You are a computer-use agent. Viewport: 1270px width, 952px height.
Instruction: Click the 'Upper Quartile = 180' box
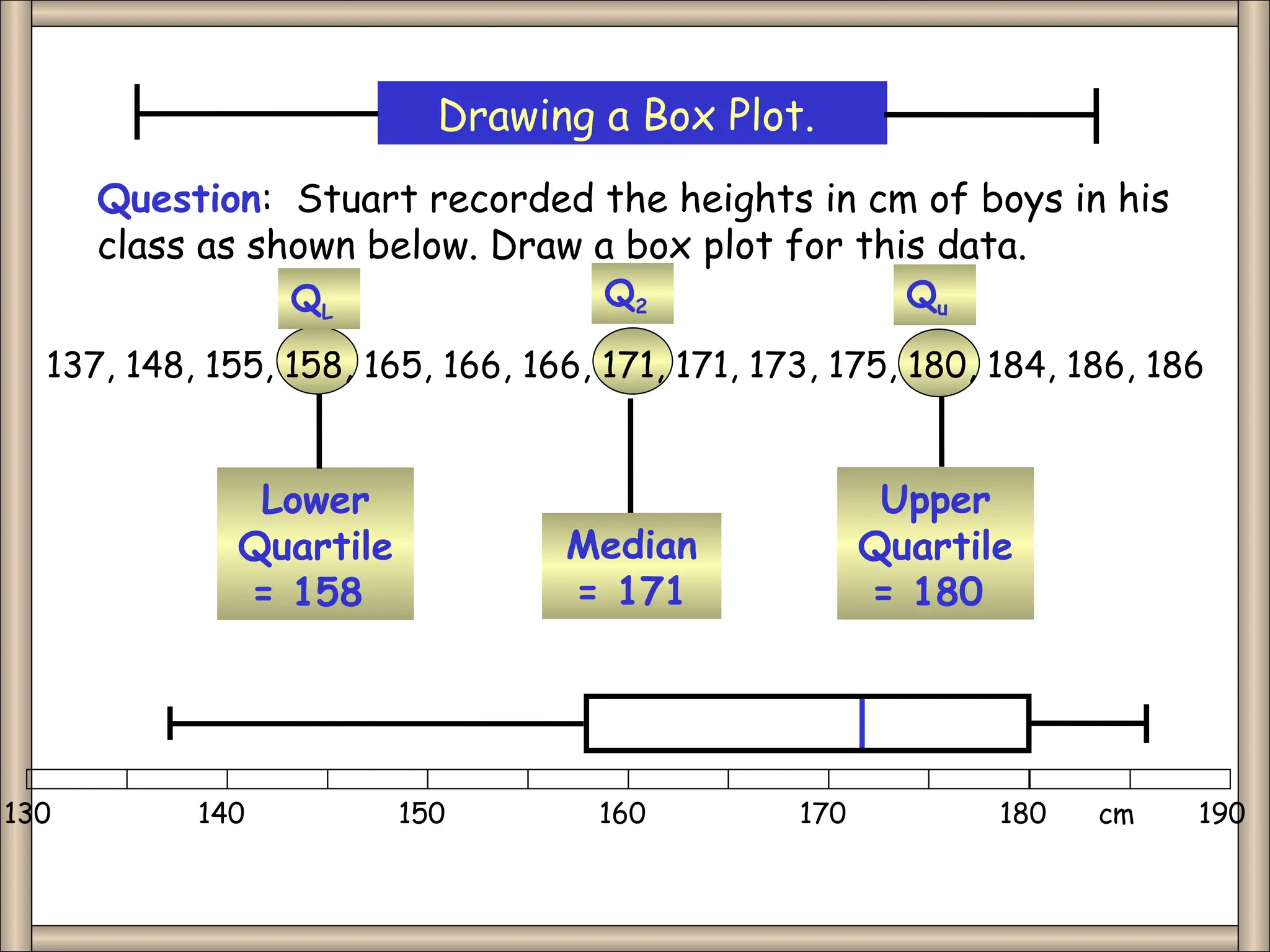[935, 544]
